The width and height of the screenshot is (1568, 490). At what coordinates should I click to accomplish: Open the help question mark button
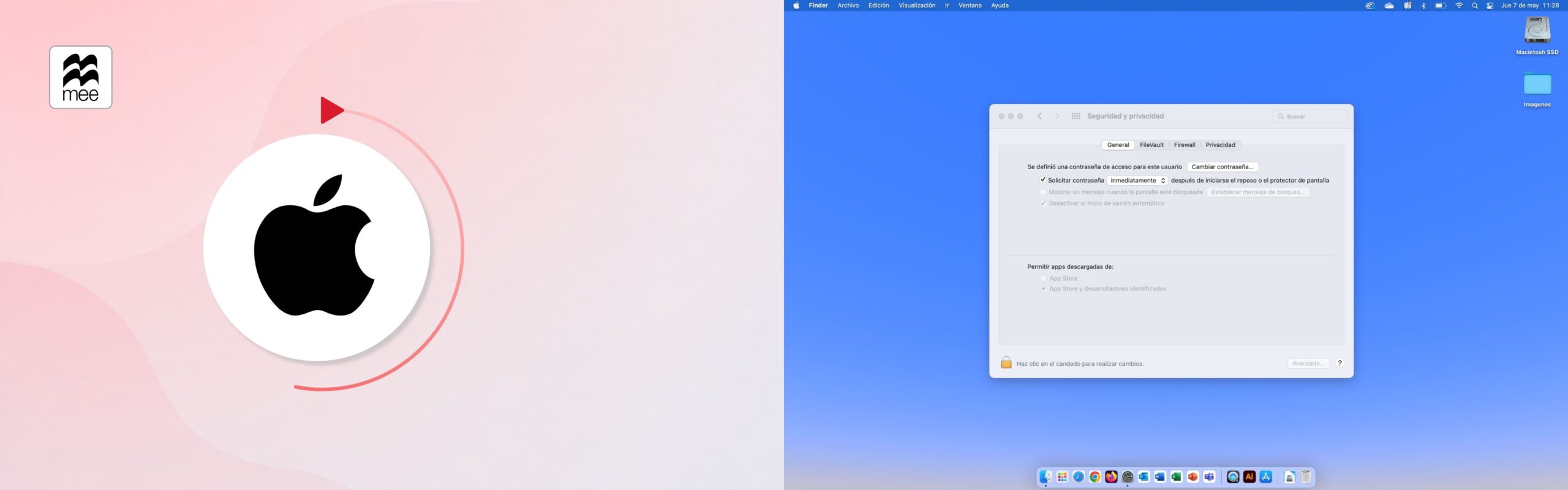tap(1340, 363)
